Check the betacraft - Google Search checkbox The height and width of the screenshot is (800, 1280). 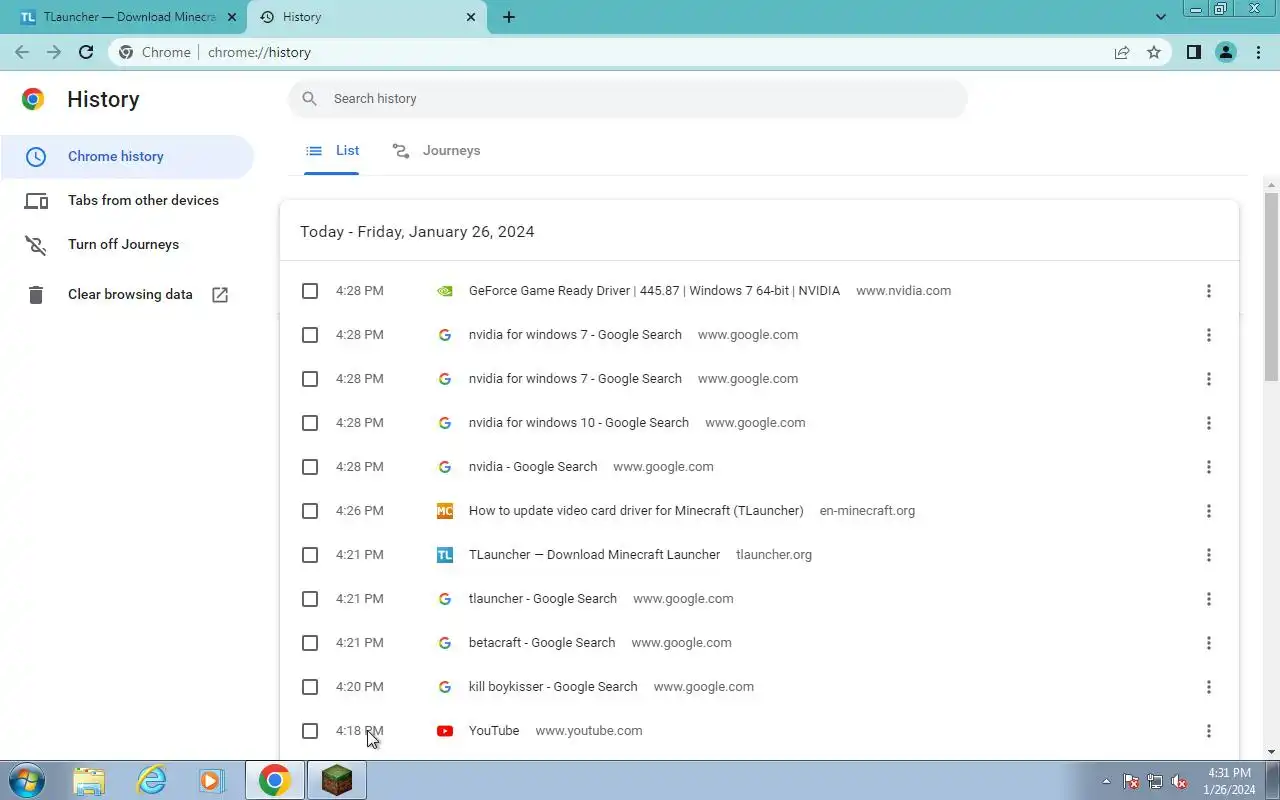[310, 643]
